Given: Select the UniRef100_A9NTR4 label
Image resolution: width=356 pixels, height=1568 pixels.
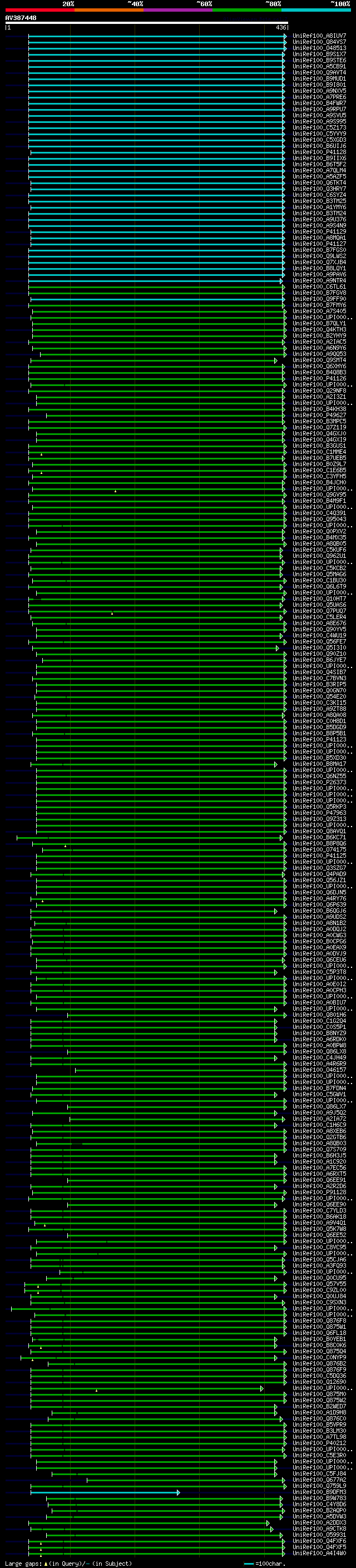Looking at the screenshot, I should [x=319, y=280].
